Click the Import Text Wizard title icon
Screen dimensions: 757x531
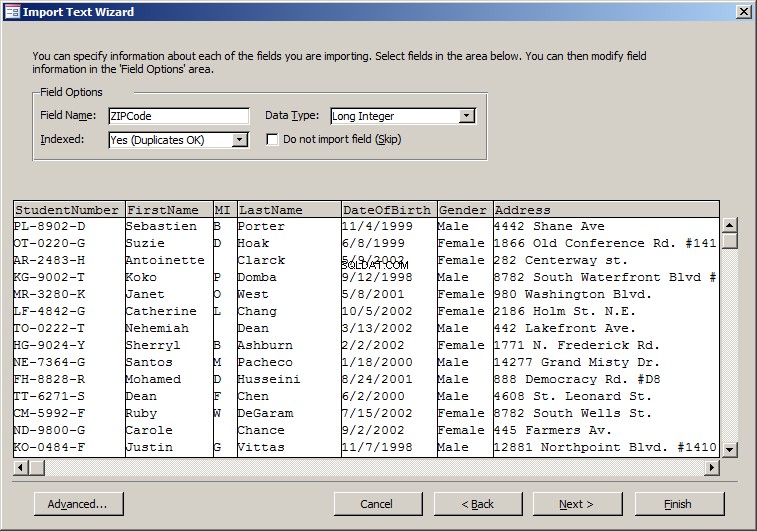tap(12, 12)
